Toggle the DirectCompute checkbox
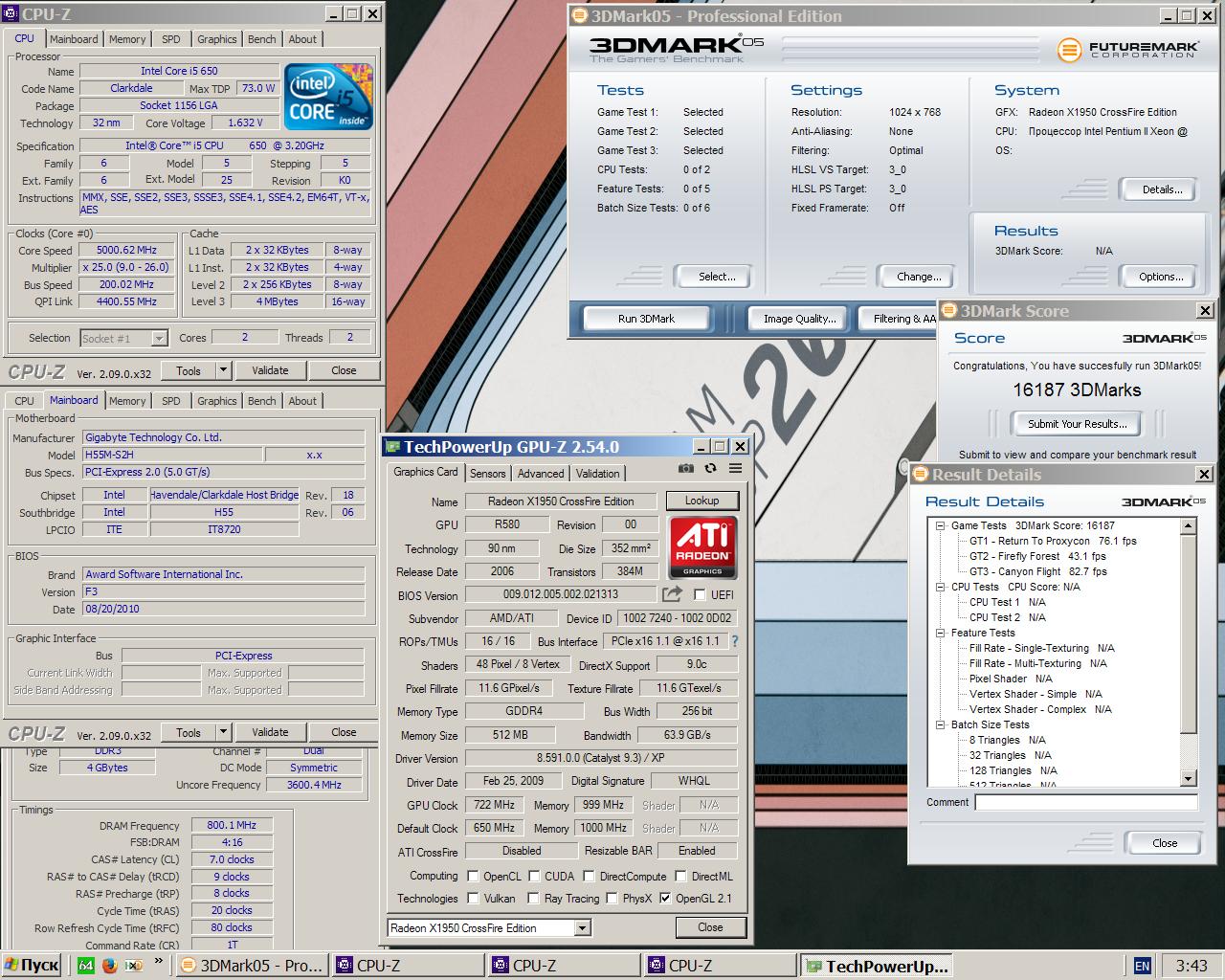The width and height of the screenshot is (1225, 980). click(x=590, y=876)
